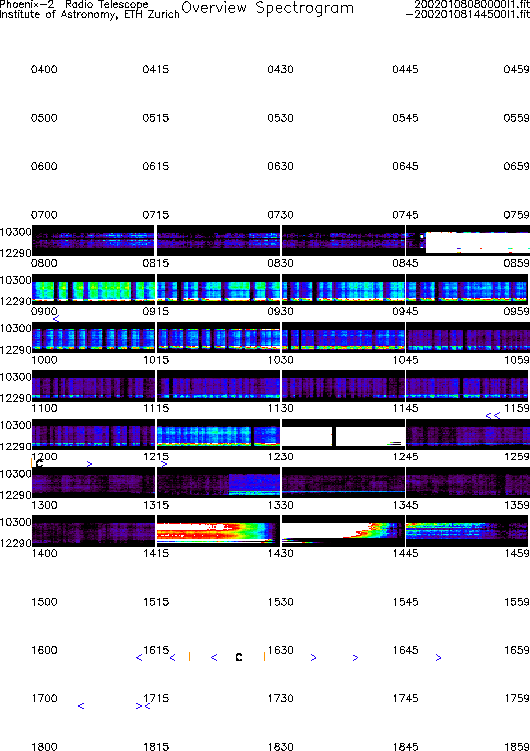Click the blue < marker below the 0900 label
The height and width of the screenshot is (751, 530).
(56, 319)
